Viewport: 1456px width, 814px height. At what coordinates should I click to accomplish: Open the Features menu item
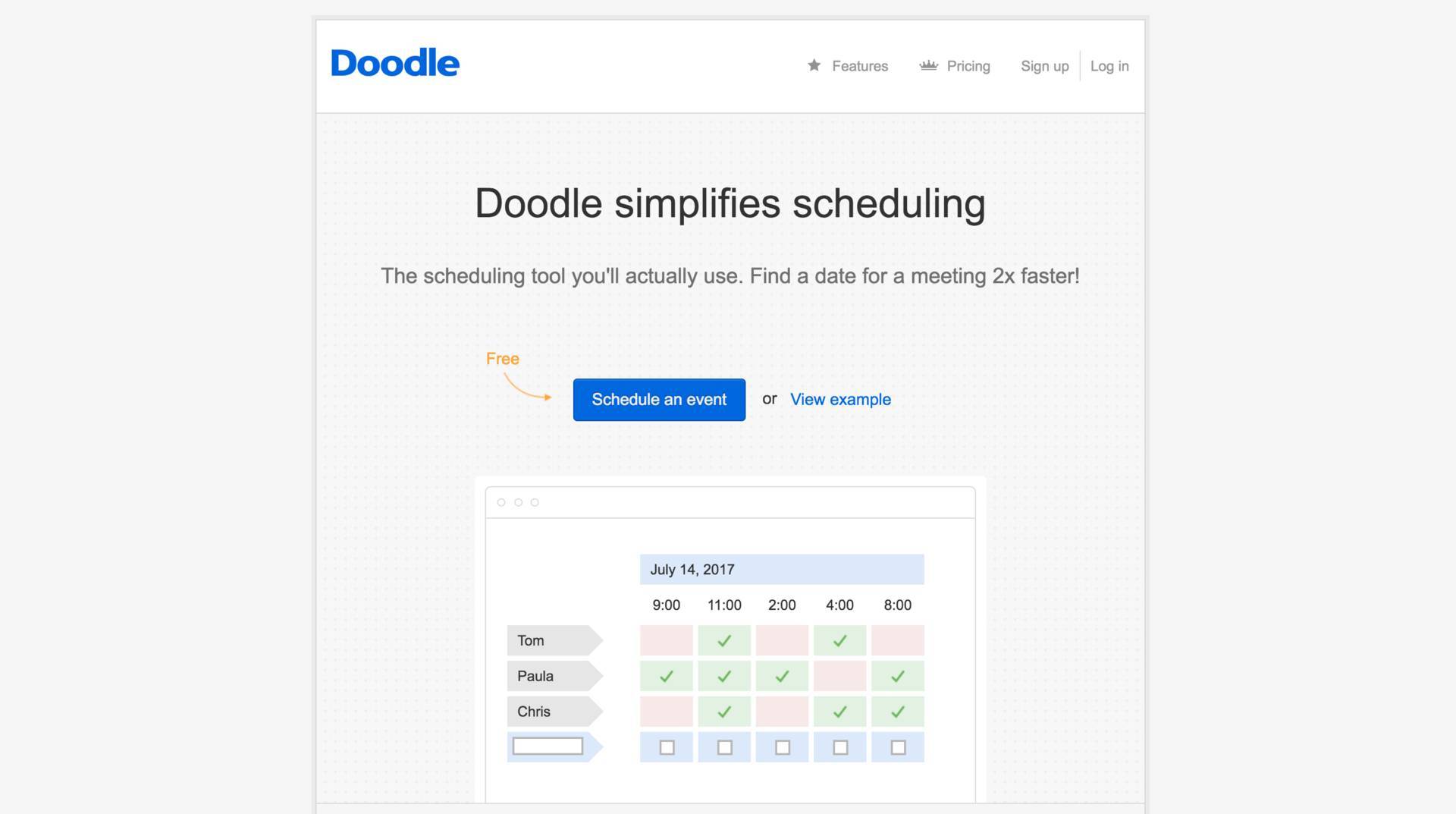[x=859, y=66]
